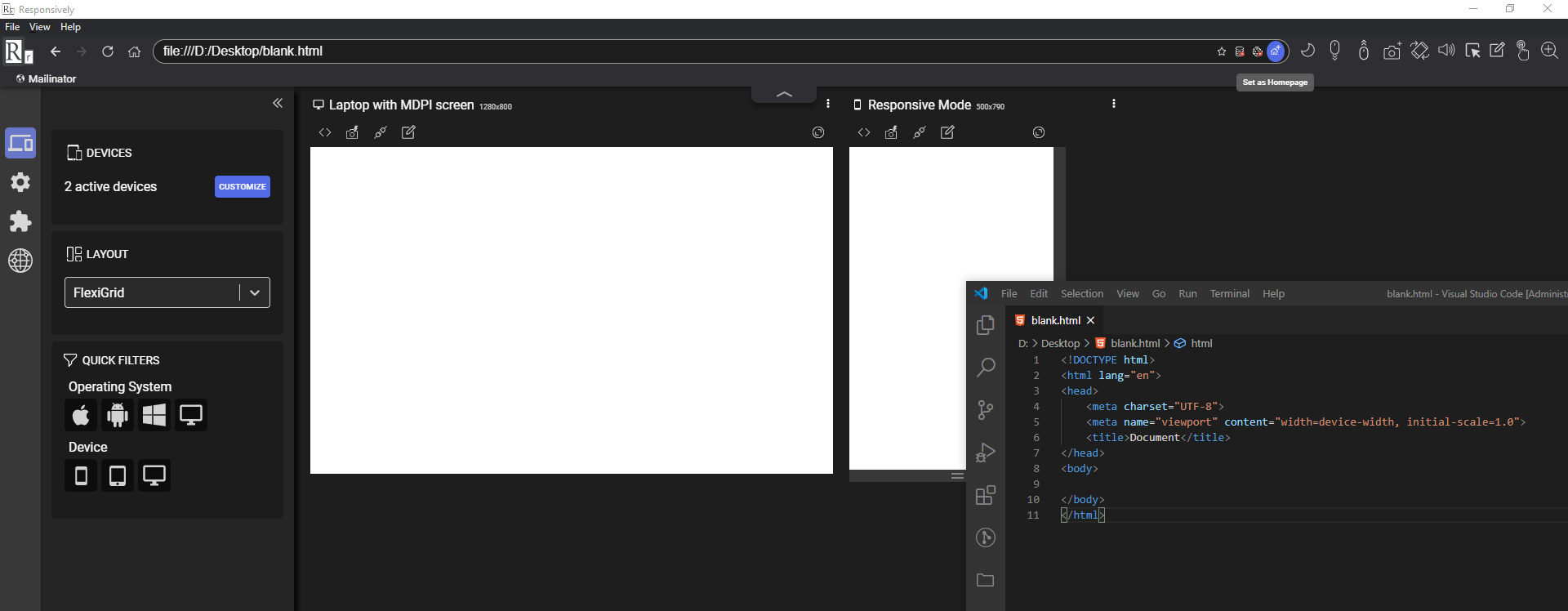This screenshot has width=1568, height=611.
Task: Open the Mailinator bookmark
Action: 46,79
